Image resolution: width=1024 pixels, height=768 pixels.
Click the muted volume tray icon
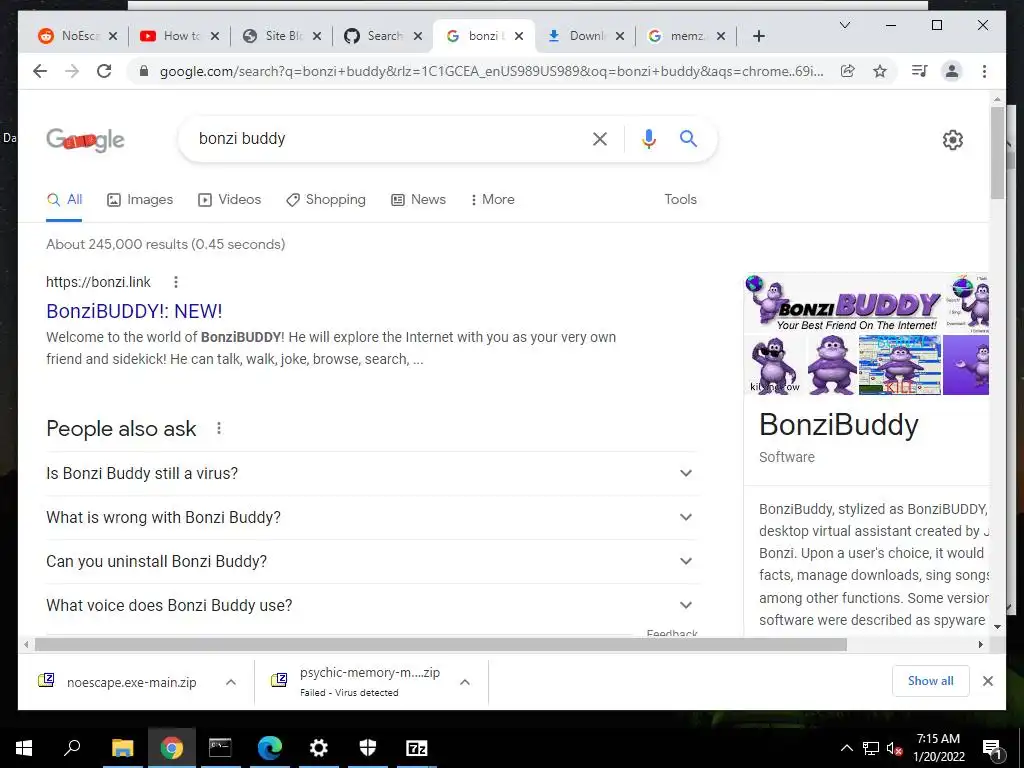[895, 748]
